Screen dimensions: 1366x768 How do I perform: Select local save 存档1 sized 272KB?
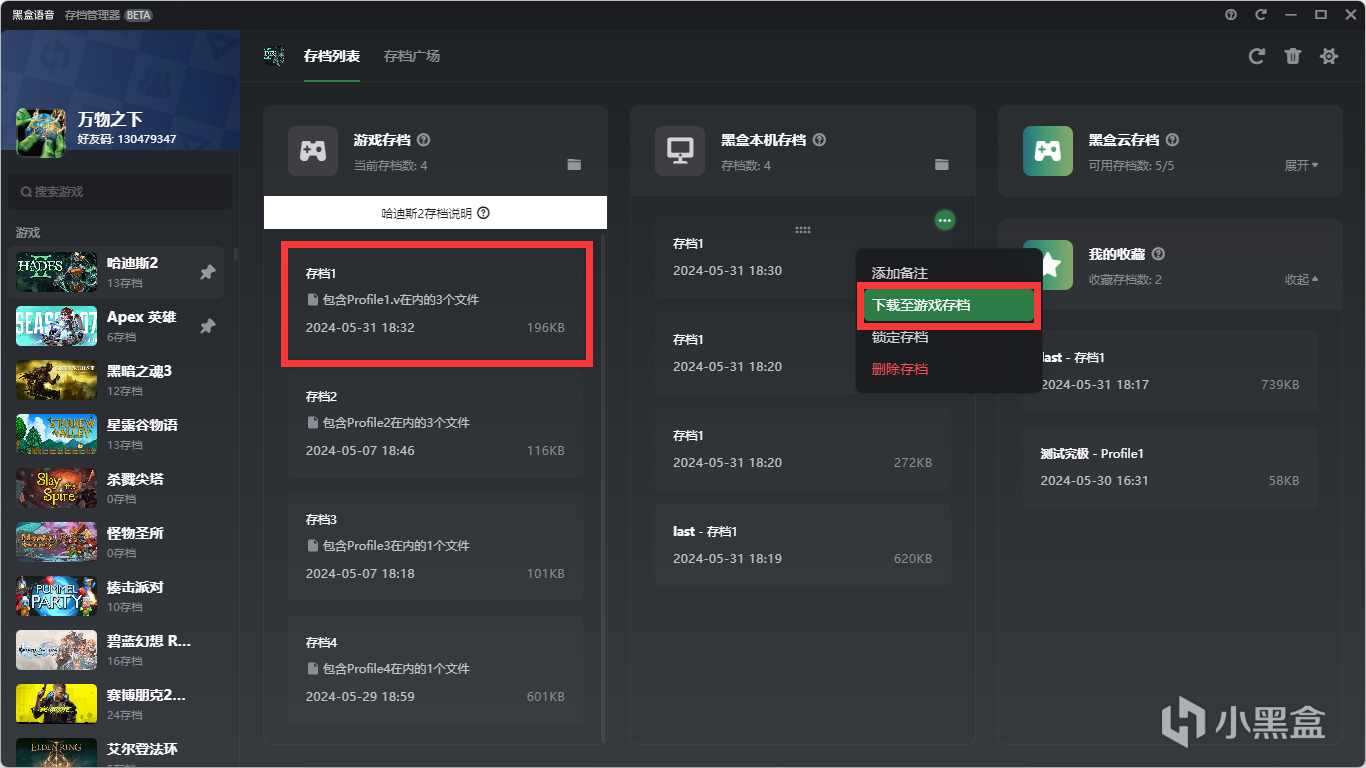pos(802,449)
